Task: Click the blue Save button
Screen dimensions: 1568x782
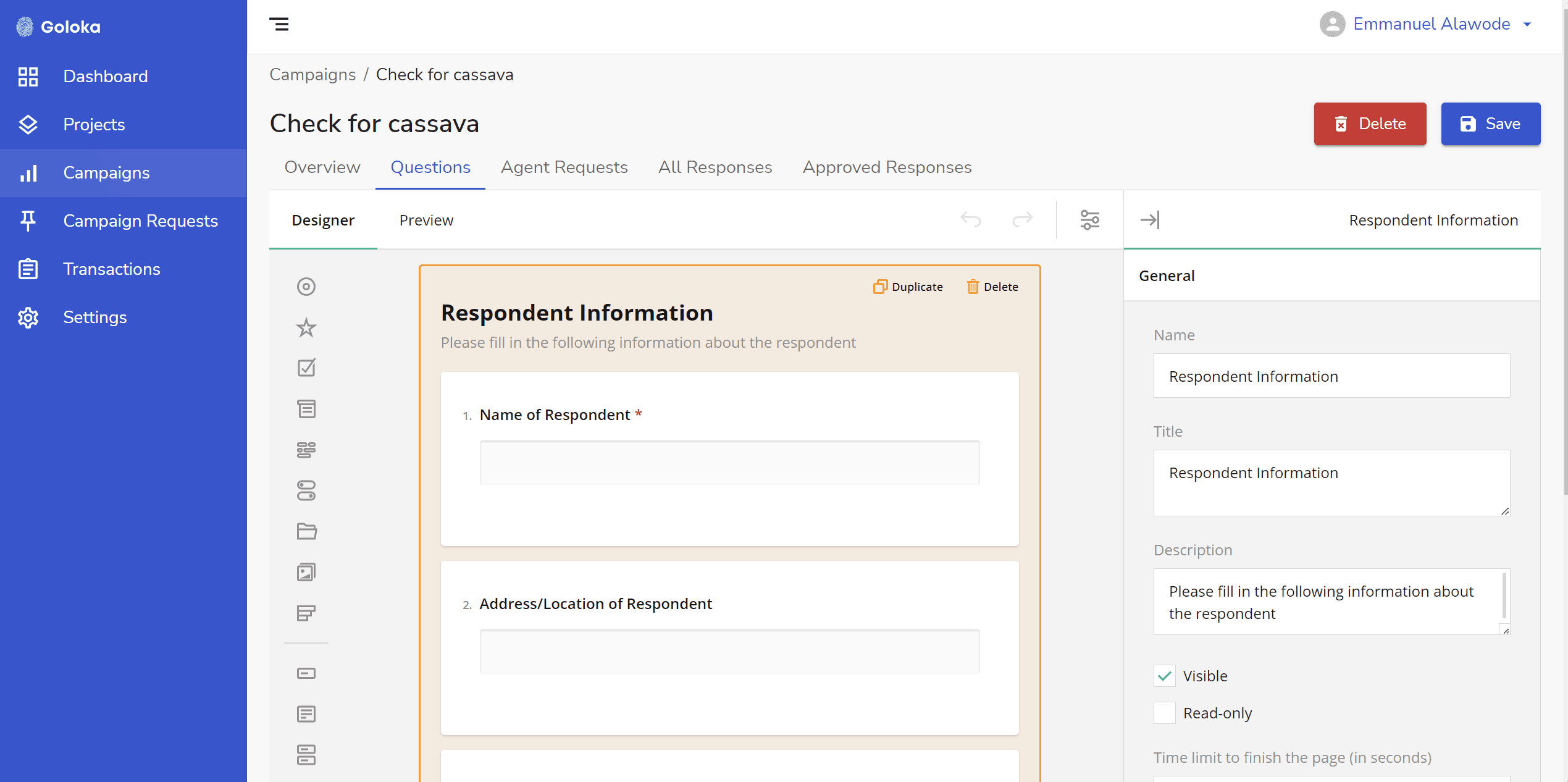Action: point(1490,124)
